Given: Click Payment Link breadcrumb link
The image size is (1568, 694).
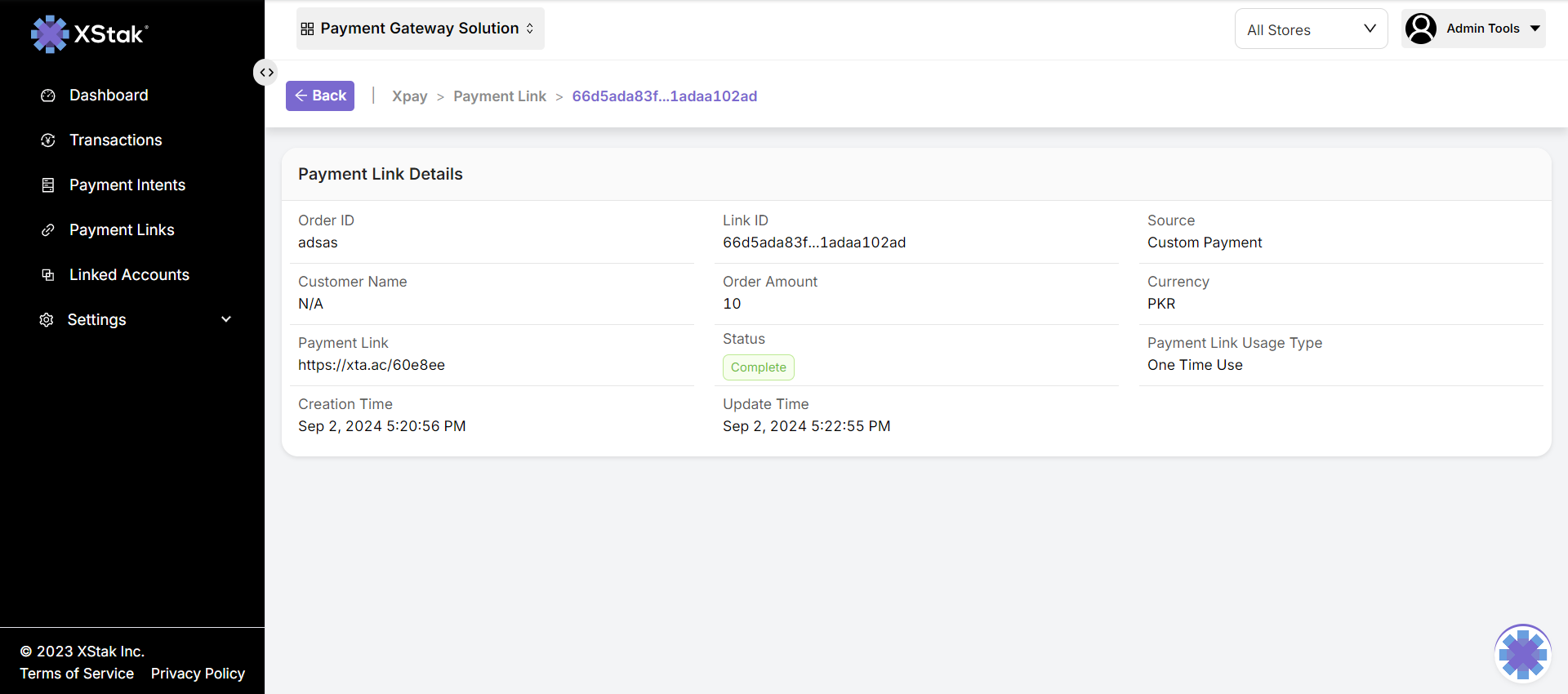Looking at the screenshot, I should click(499, 96).
